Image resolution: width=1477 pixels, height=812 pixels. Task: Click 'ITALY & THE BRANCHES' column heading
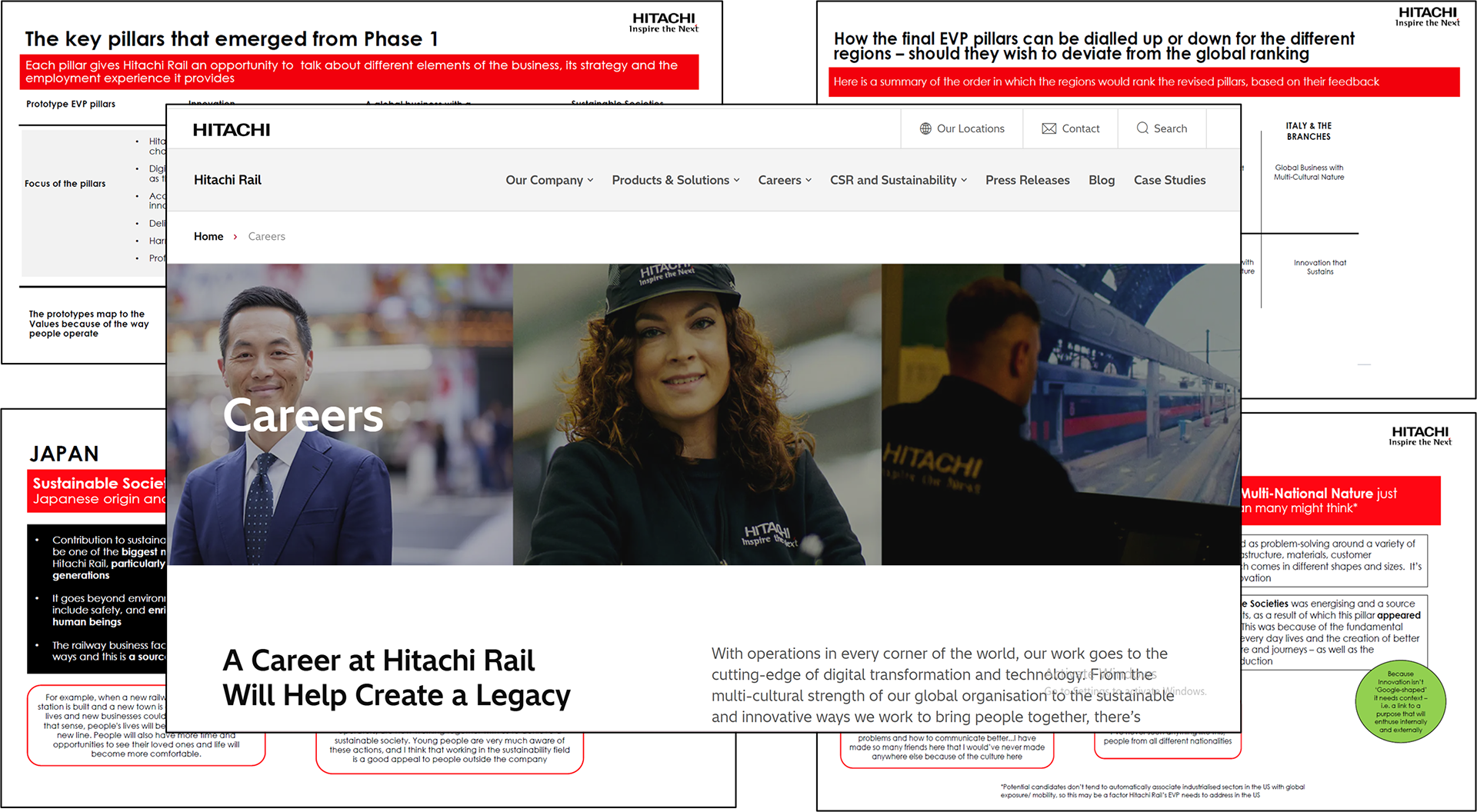click(1309, 131)
